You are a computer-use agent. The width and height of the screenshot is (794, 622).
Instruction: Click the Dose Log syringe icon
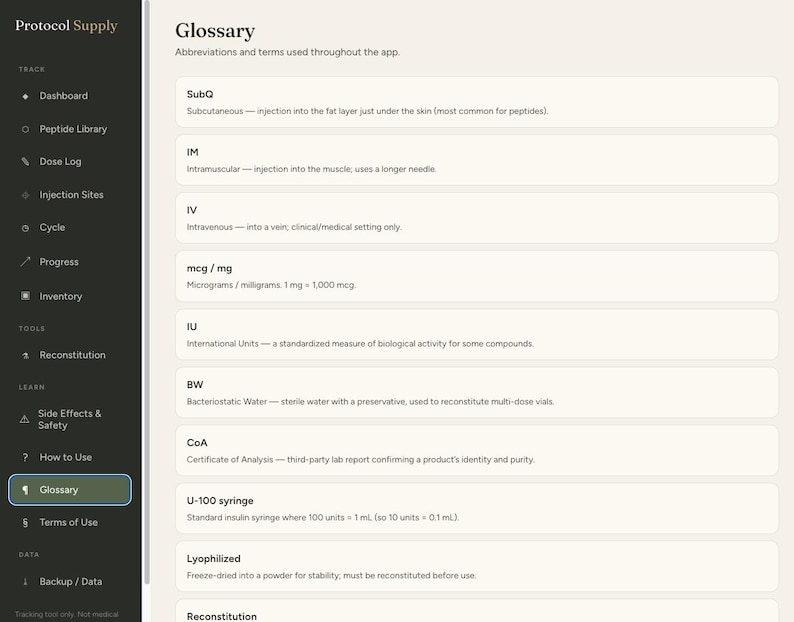point(25,162)
